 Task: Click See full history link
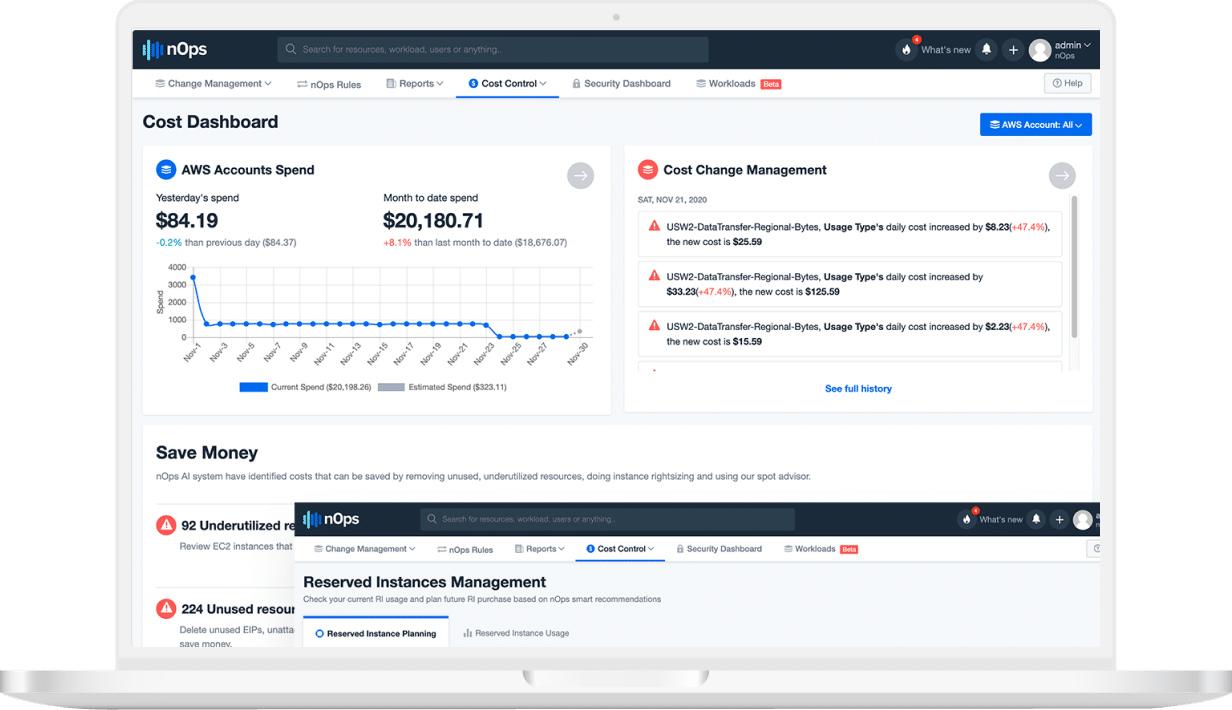point(858,389)
